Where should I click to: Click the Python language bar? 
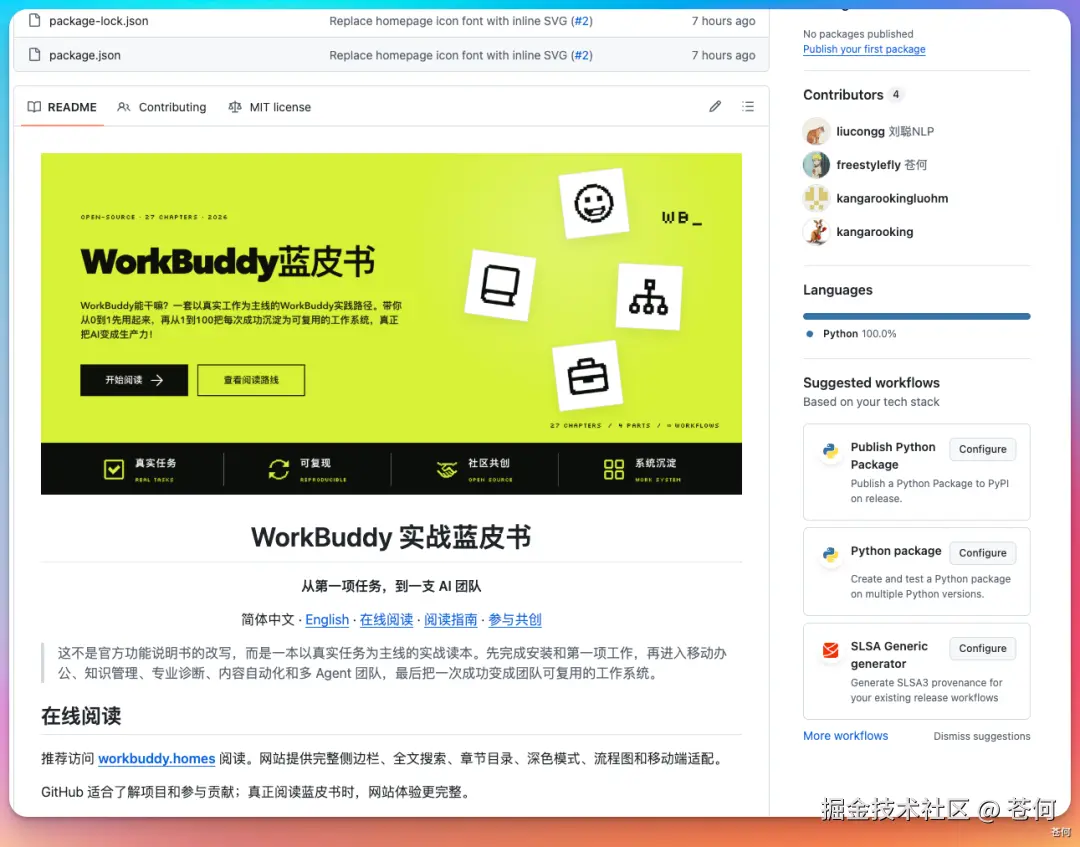[917, 317]
